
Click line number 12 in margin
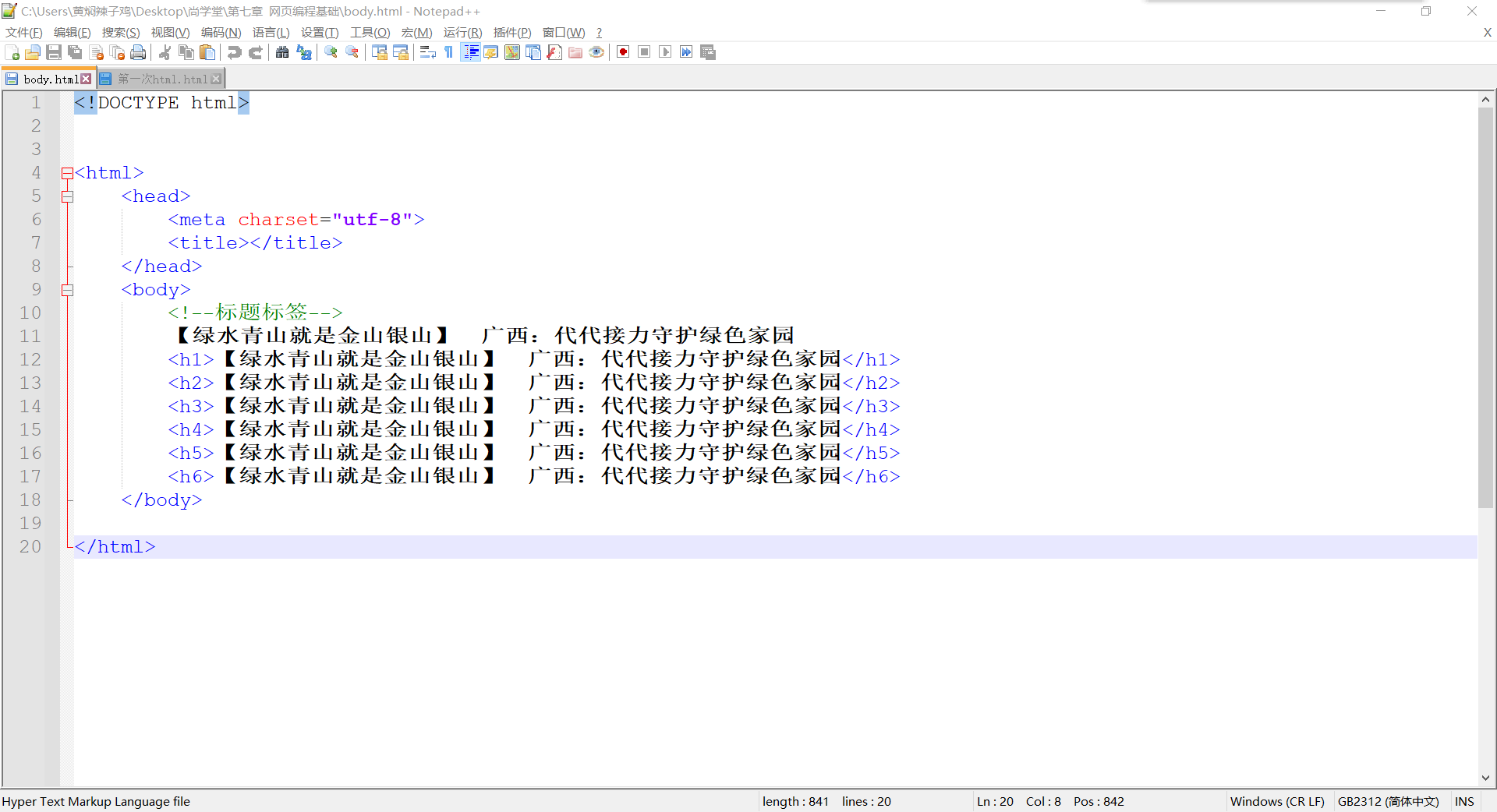pyautogui.click(x=30, y=359)
